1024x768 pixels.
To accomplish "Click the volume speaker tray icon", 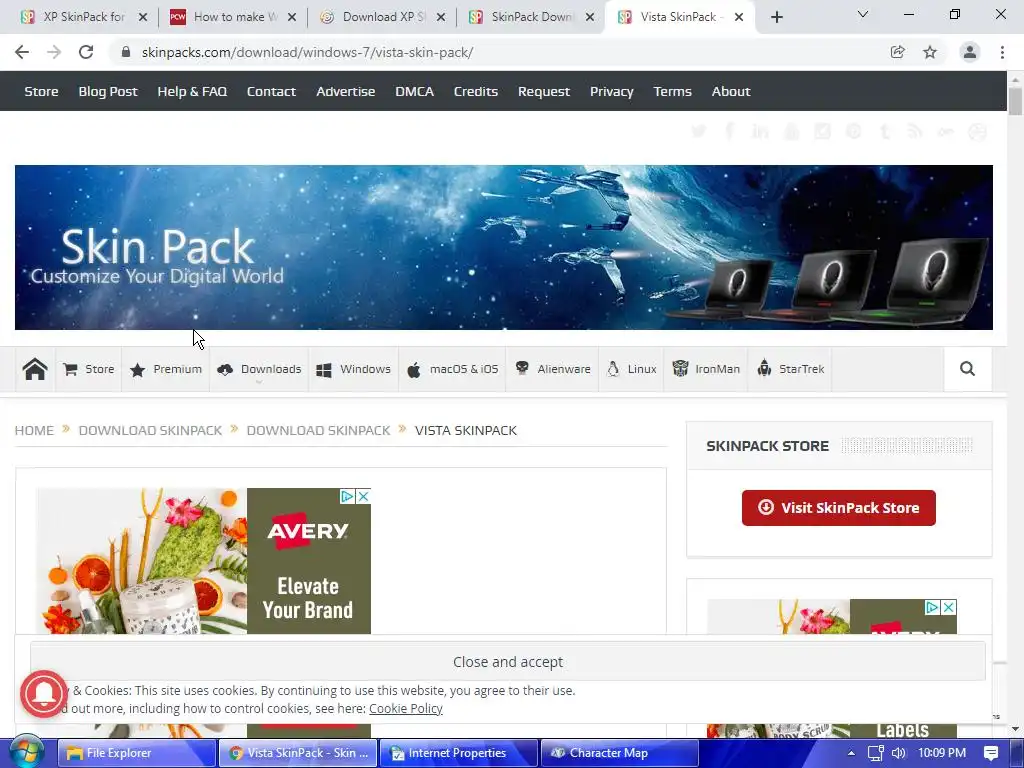I will pyautogui.click(x=899, y=753).
